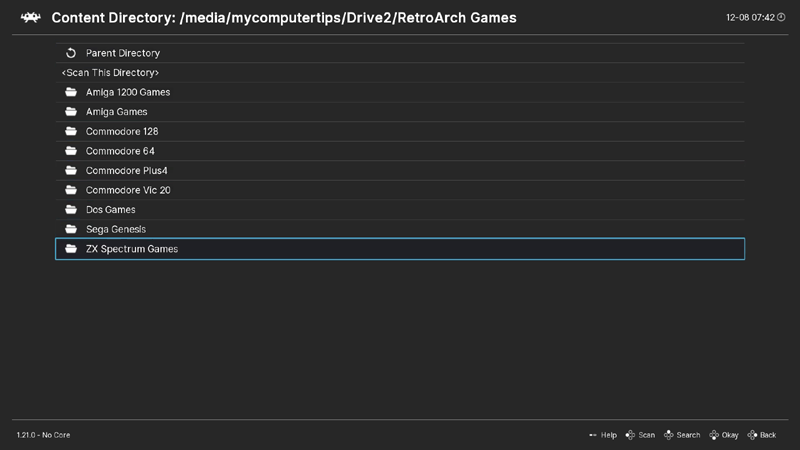Open the Commodore 64 folder
800x450 pixels.
pos(120,151)
